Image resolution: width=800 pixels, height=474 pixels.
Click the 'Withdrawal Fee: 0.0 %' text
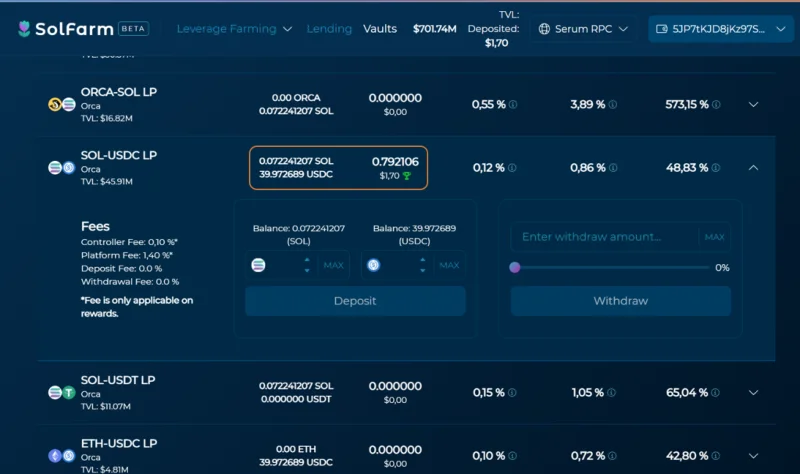click(x=130, y=282)
